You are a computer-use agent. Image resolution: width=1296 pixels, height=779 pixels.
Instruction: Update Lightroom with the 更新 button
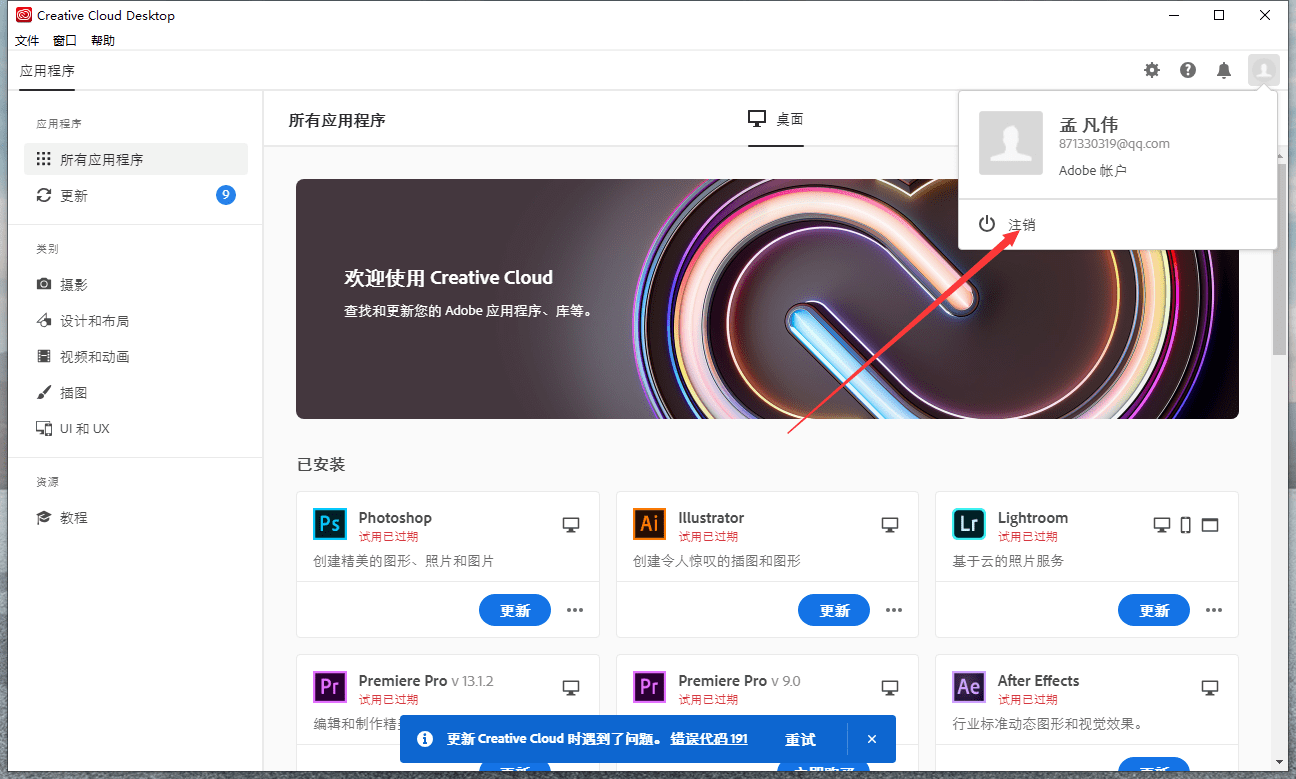pos(1154,610)
